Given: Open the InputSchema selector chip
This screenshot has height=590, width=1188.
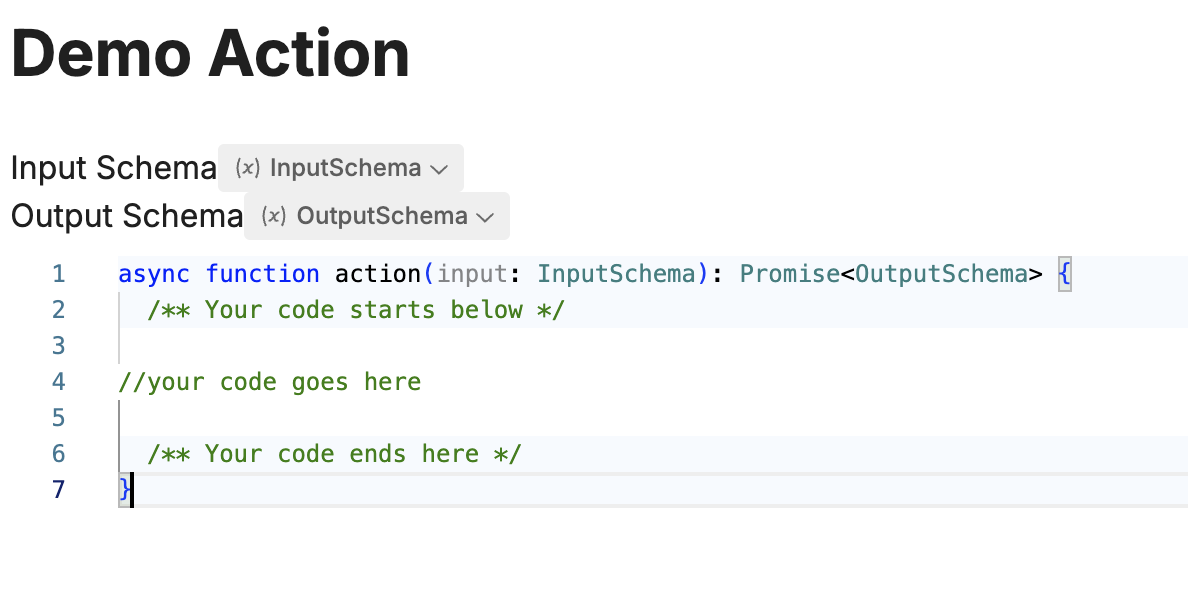Looking at the screenshot, I should 341,168.
